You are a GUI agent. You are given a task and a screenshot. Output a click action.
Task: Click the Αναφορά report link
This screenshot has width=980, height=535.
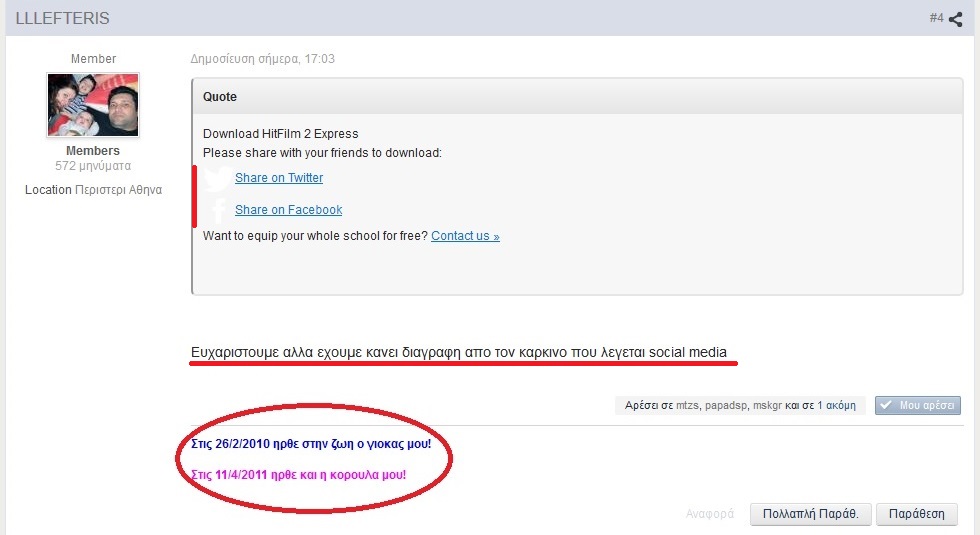click(709, 514)
